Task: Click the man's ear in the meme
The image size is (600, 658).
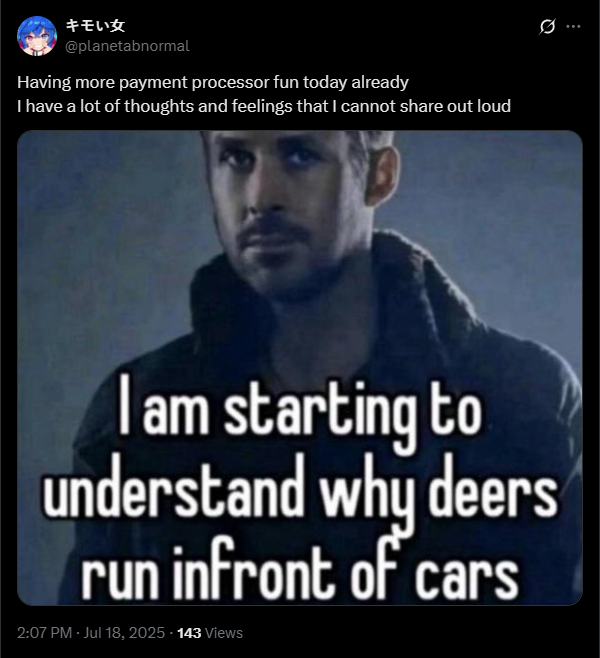Action: [381, 173]
